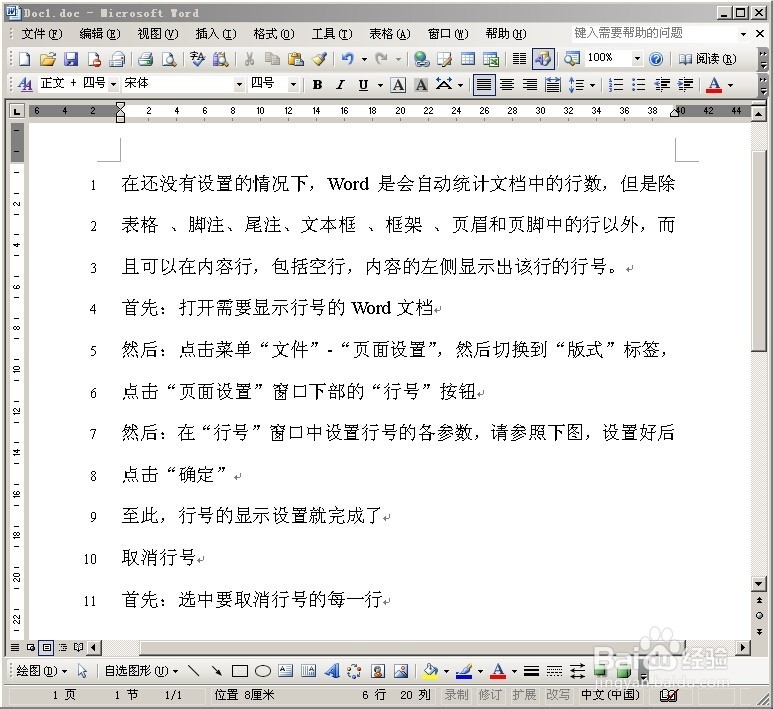
Task: Expand the underline style arrow
Action: tap(380, 85)
